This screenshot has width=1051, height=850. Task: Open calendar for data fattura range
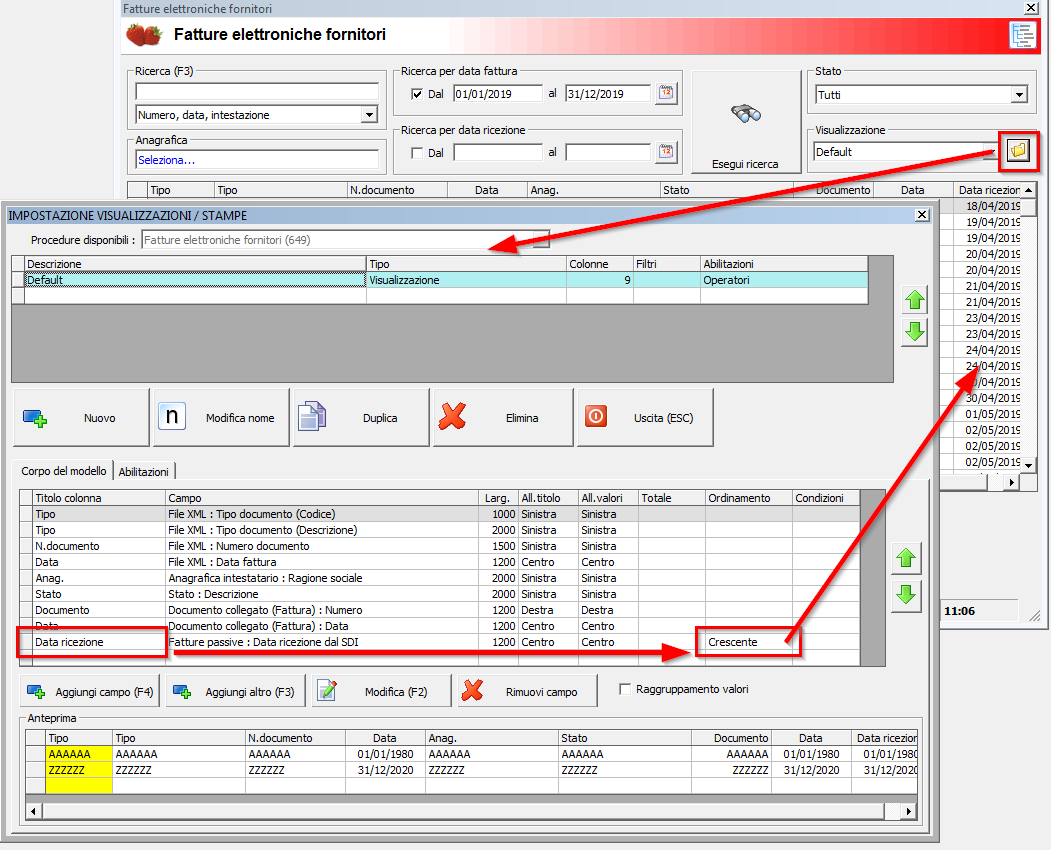(x=666, y=93)
